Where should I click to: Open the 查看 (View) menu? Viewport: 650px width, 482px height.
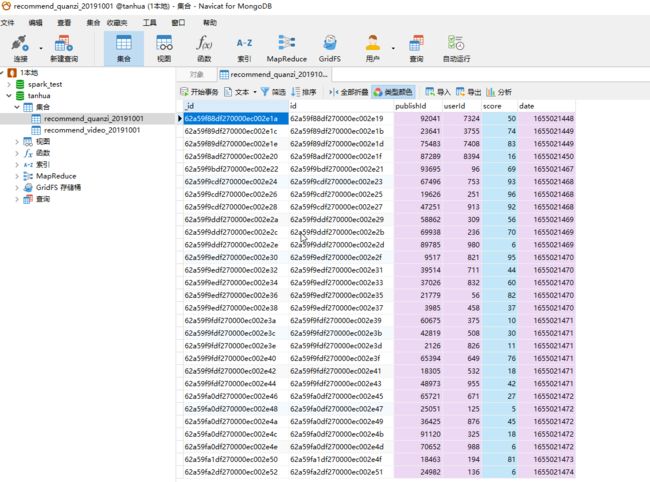[64, 22]
